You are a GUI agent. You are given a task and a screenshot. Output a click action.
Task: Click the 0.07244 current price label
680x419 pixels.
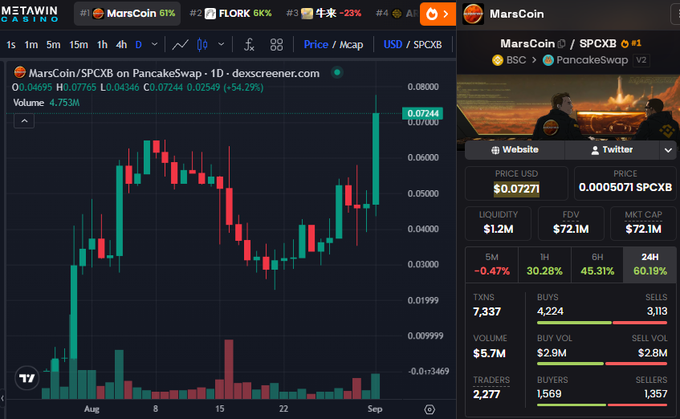422,114
